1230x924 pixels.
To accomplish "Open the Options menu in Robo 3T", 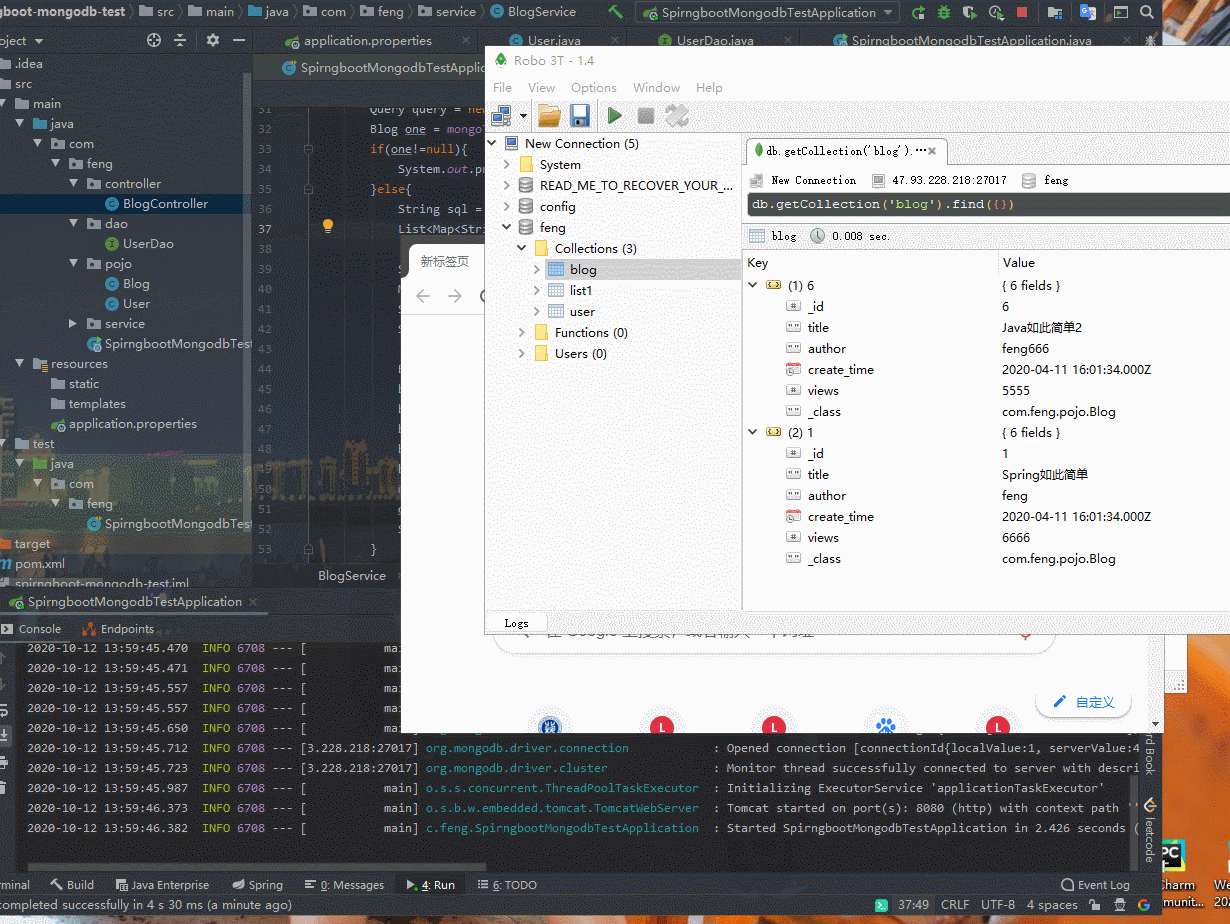I will [x=593, y=87].
